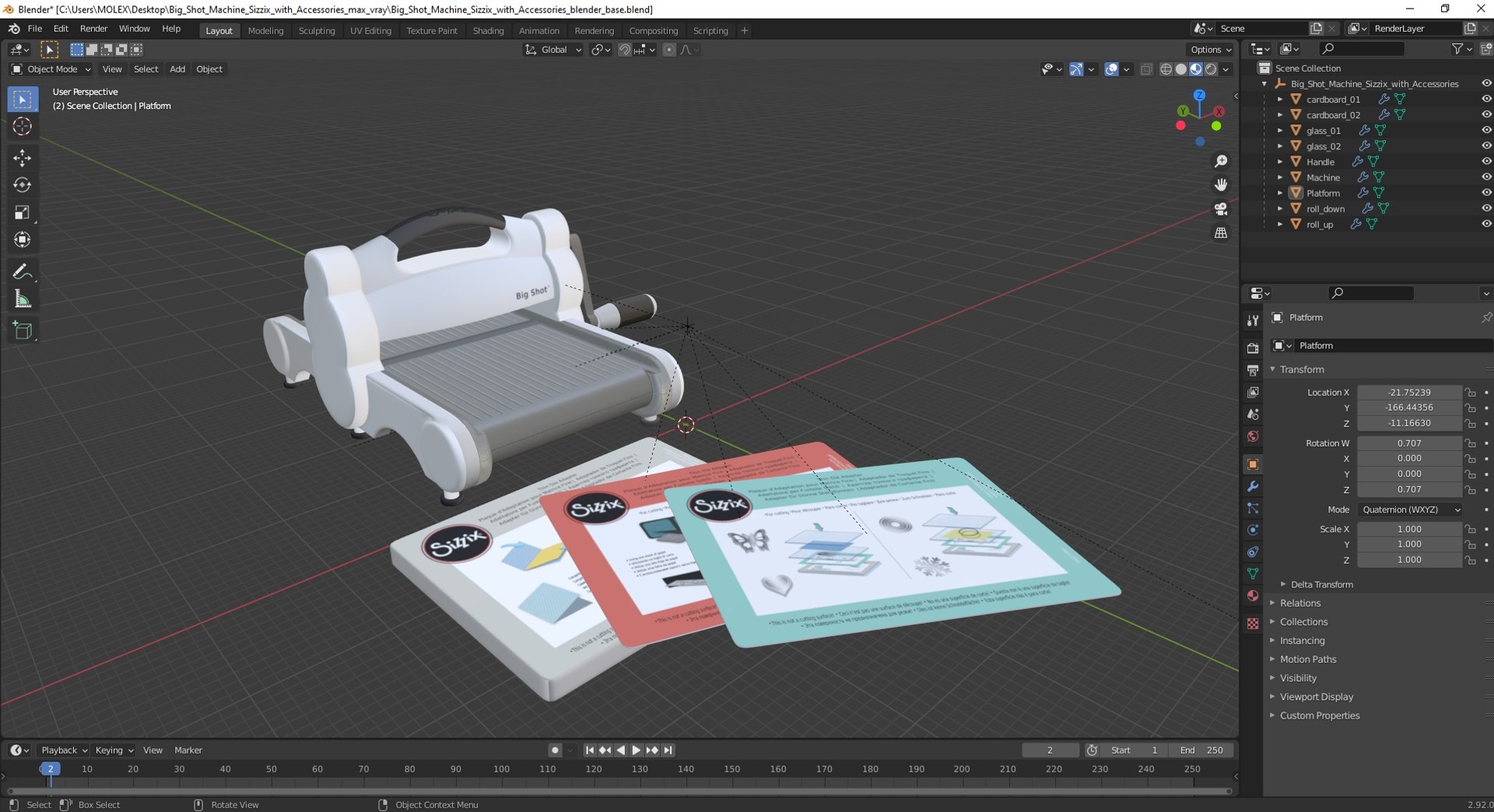Open the Object Mode dropdown
This screenshot has width=1494, height=812.
[51, 69]
